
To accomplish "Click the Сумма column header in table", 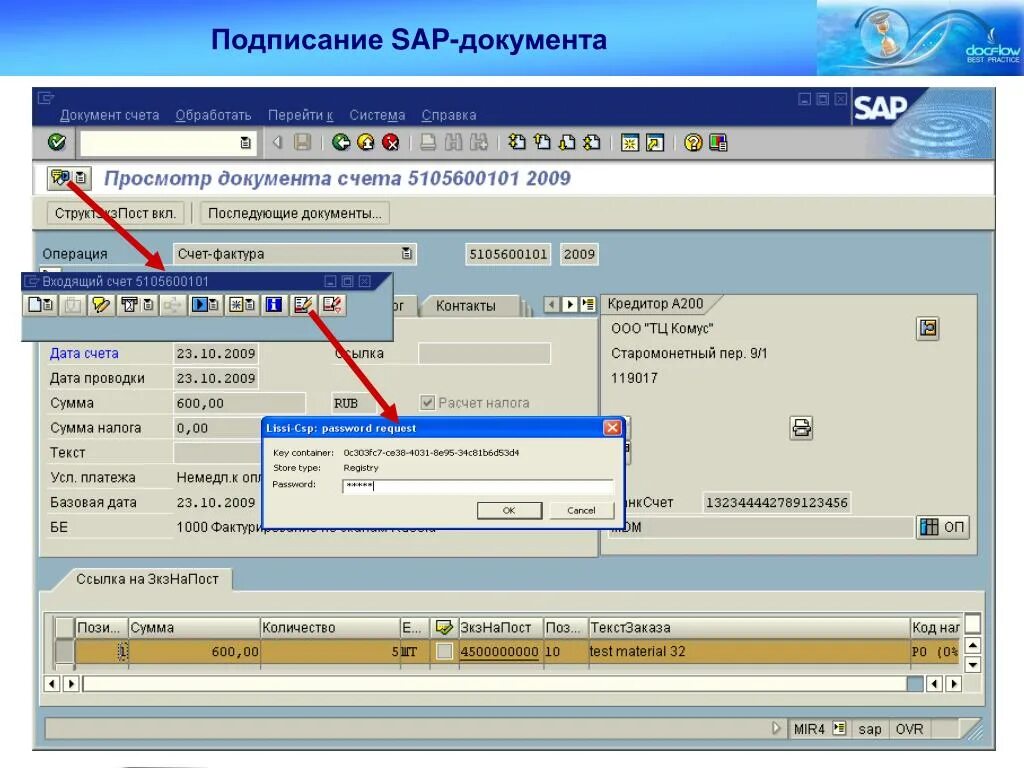I will 194,628.
